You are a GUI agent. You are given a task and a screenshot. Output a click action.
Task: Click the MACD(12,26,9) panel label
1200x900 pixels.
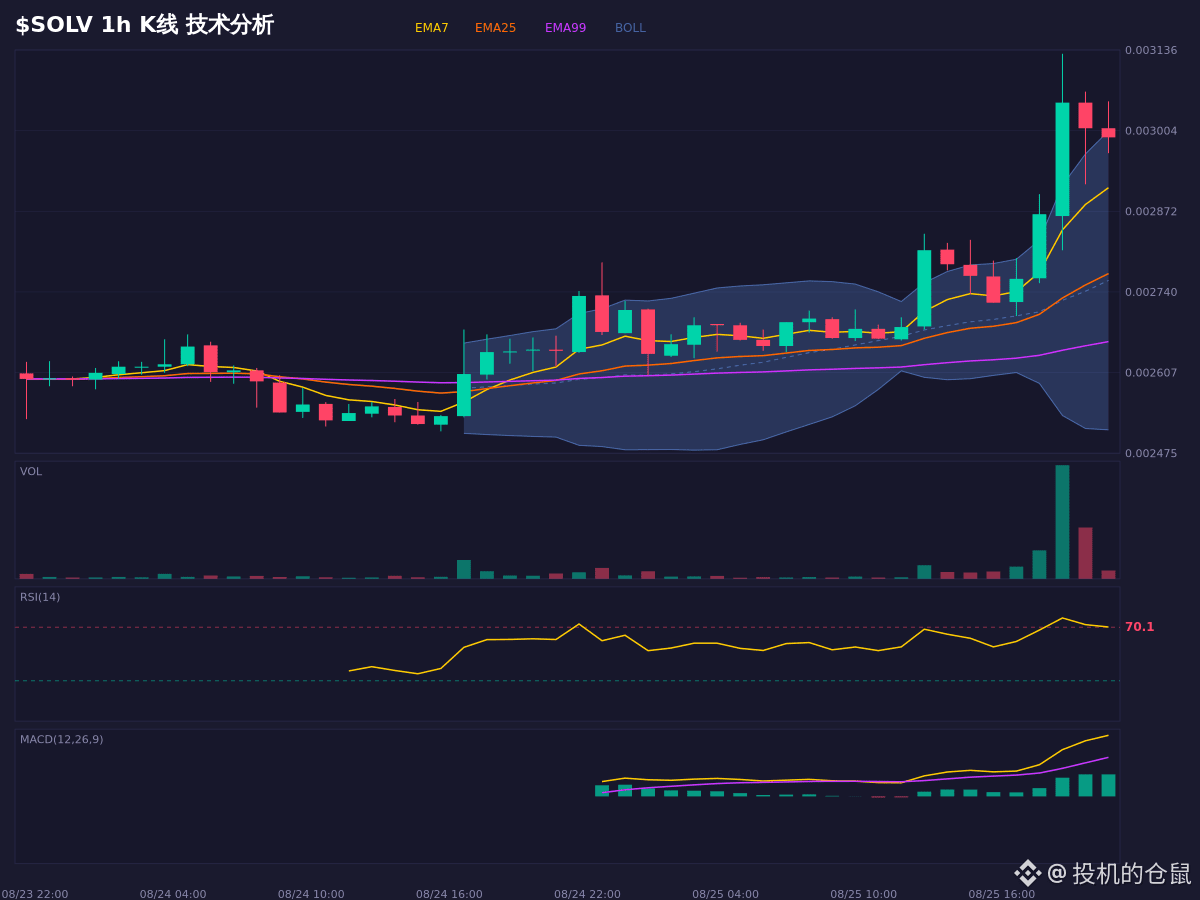point(62,740)
